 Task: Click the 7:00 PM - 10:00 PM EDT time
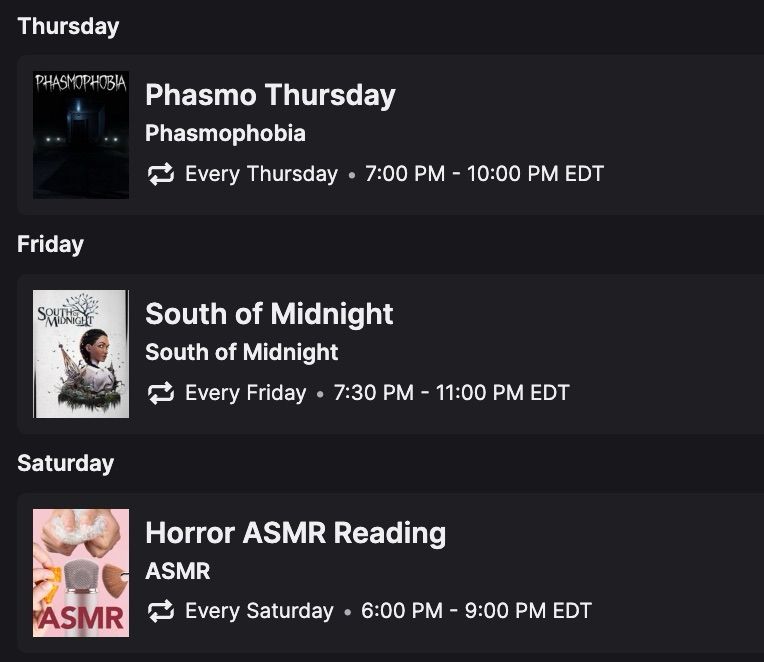pyautogui.click(x=484, y=174)
